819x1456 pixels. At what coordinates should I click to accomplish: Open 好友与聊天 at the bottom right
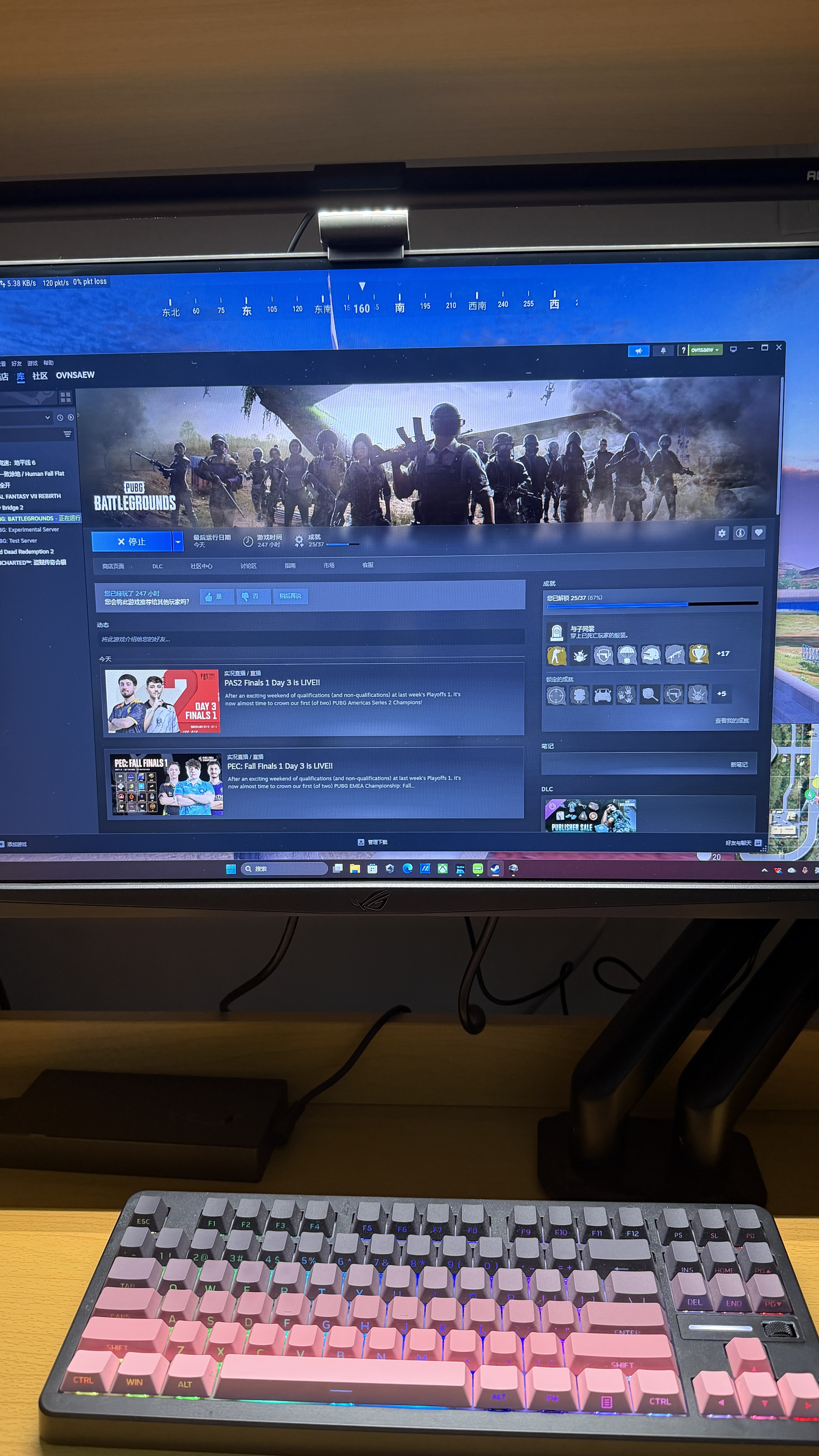(743, 843)
